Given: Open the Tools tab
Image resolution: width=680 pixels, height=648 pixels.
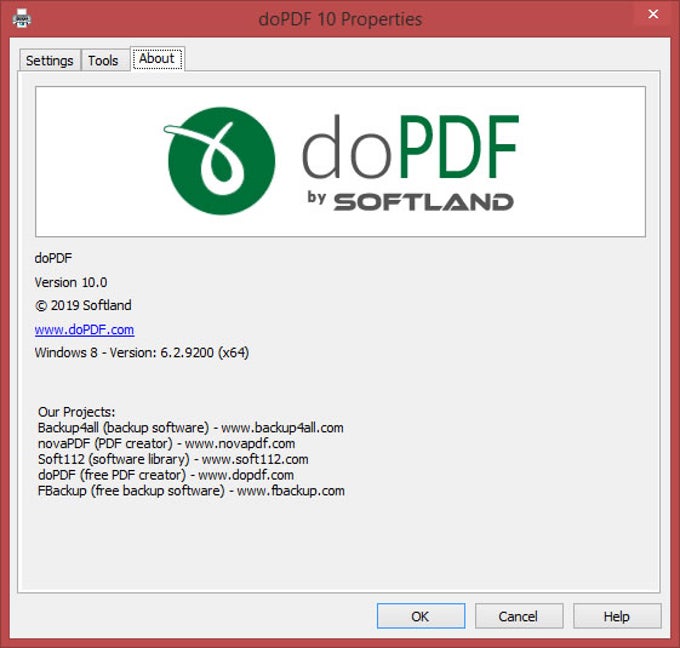Looking at the screenshot, I should (x=103, y=60).
